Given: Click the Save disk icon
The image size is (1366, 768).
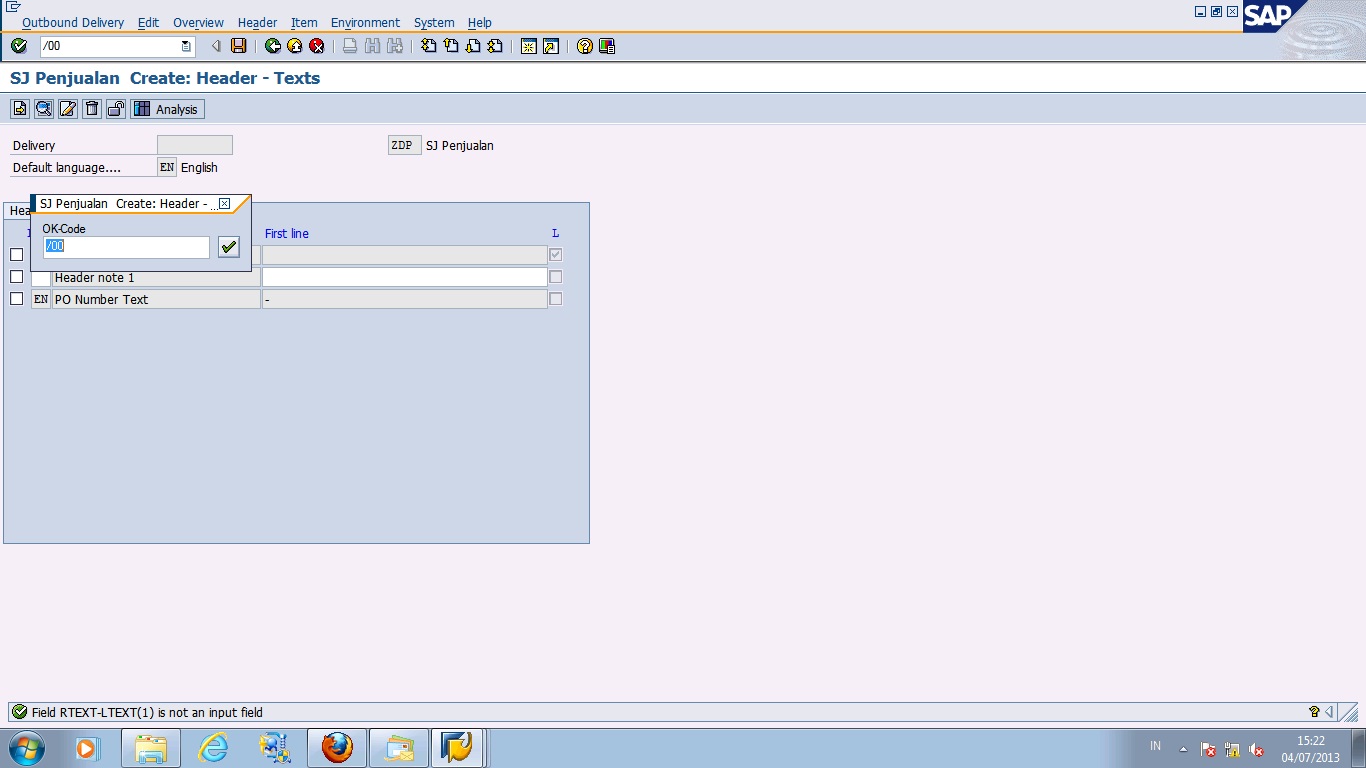Looking at the screenshot, I should 238,46.
